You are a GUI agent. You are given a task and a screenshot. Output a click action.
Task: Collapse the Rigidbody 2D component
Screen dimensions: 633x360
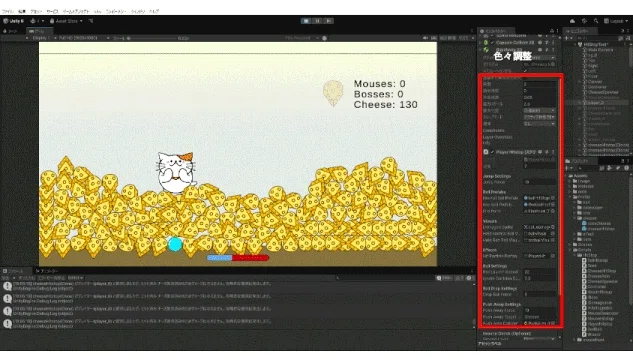(480, 50)
